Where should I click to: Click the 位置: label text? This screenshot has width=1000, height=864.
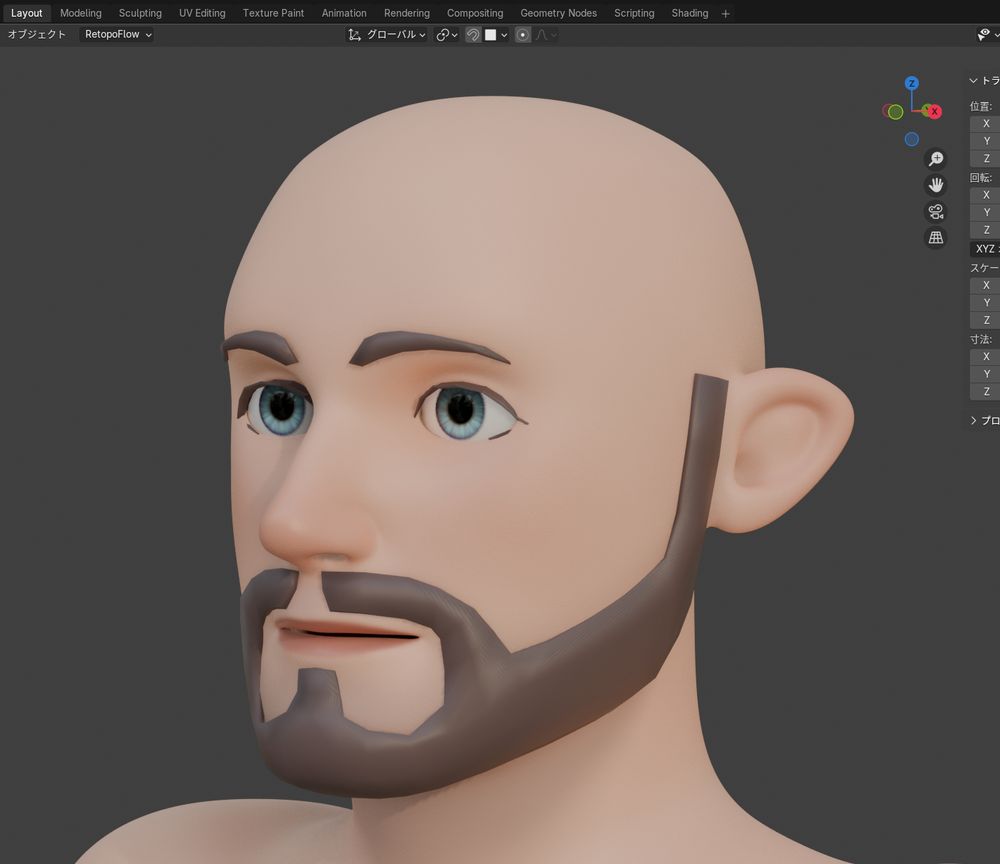tap(981, 106)
